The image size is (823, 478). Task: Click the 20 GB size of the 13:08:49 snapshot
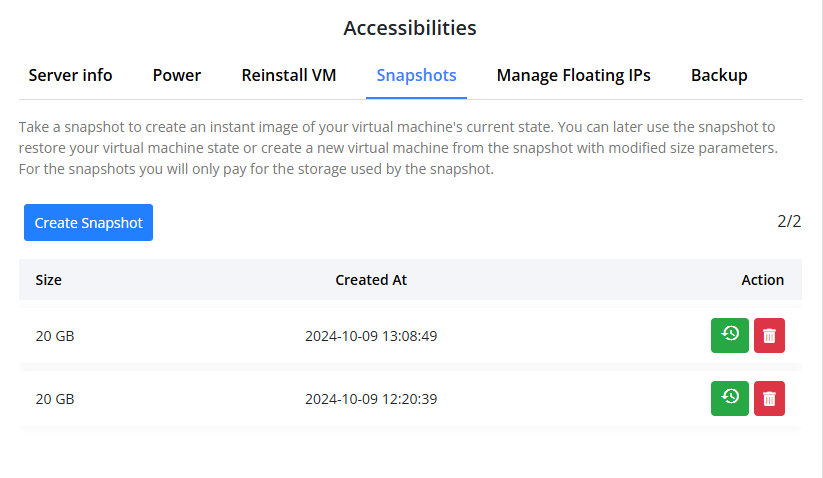[x=55, y=337]
